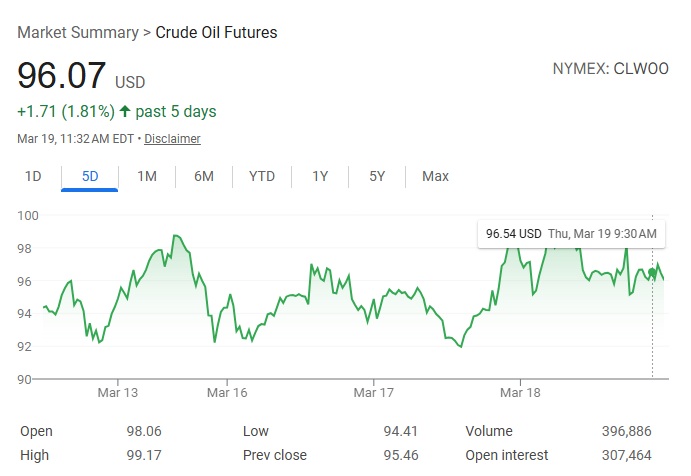Open the 5Y chart view
The height and width of the screenshot is (476, 691).
click(x=377, y=177)
